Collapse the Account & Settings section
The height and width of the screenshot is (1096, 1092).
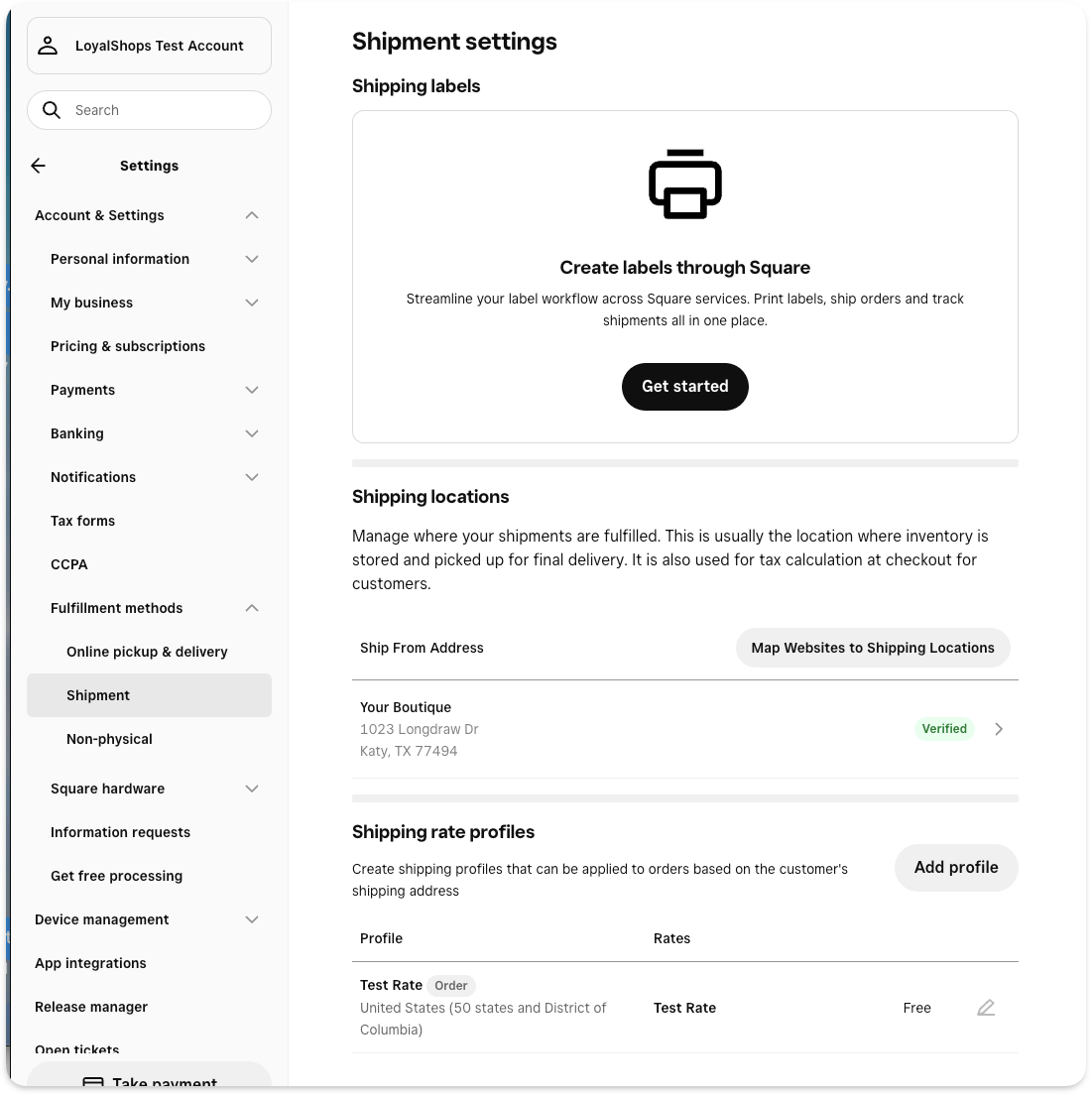(252, 215)
